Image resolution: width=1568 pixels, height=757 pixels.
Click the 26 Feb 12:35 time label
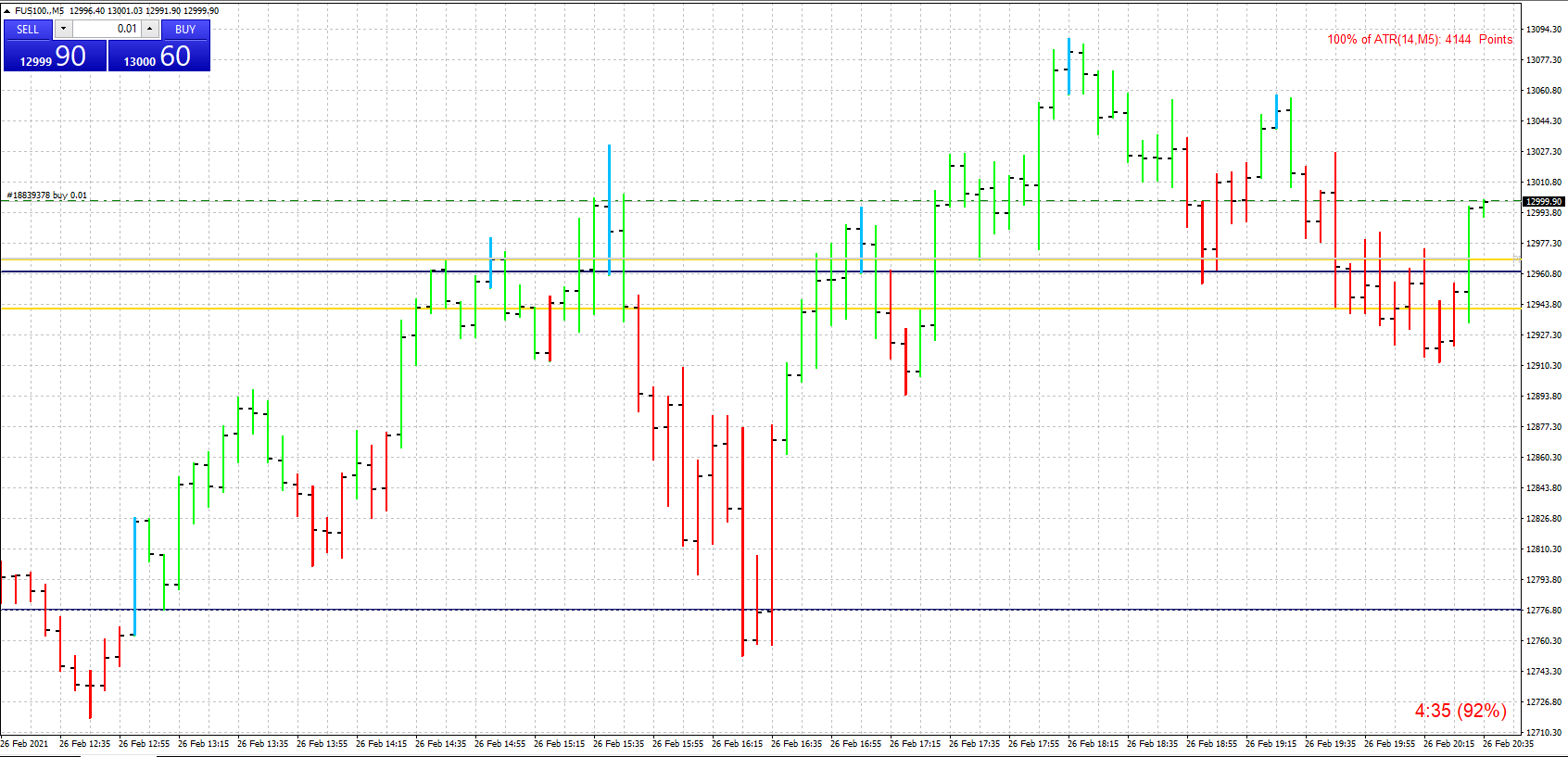[85, 744]
